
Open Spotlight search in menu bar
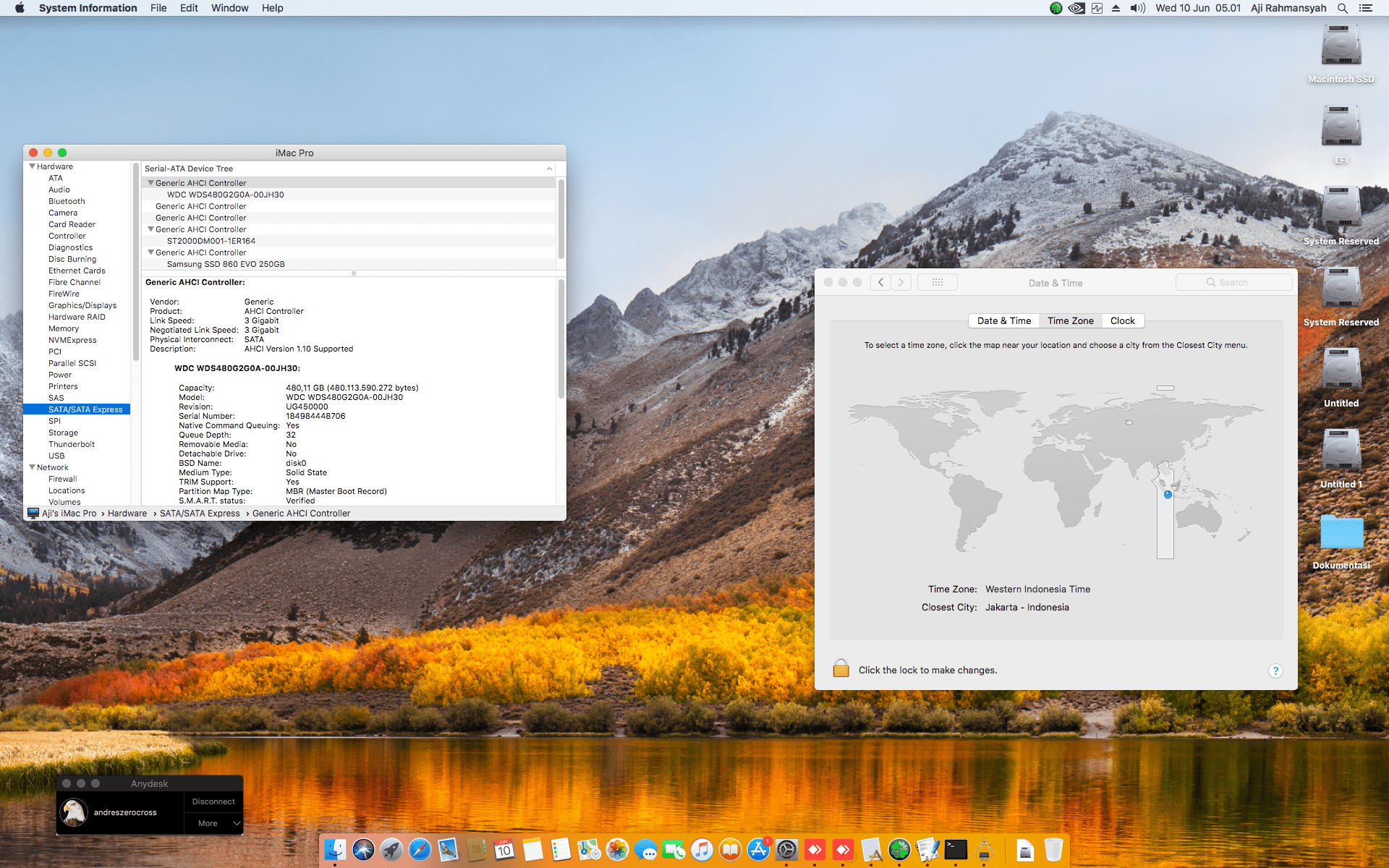tap(1342, 8)
